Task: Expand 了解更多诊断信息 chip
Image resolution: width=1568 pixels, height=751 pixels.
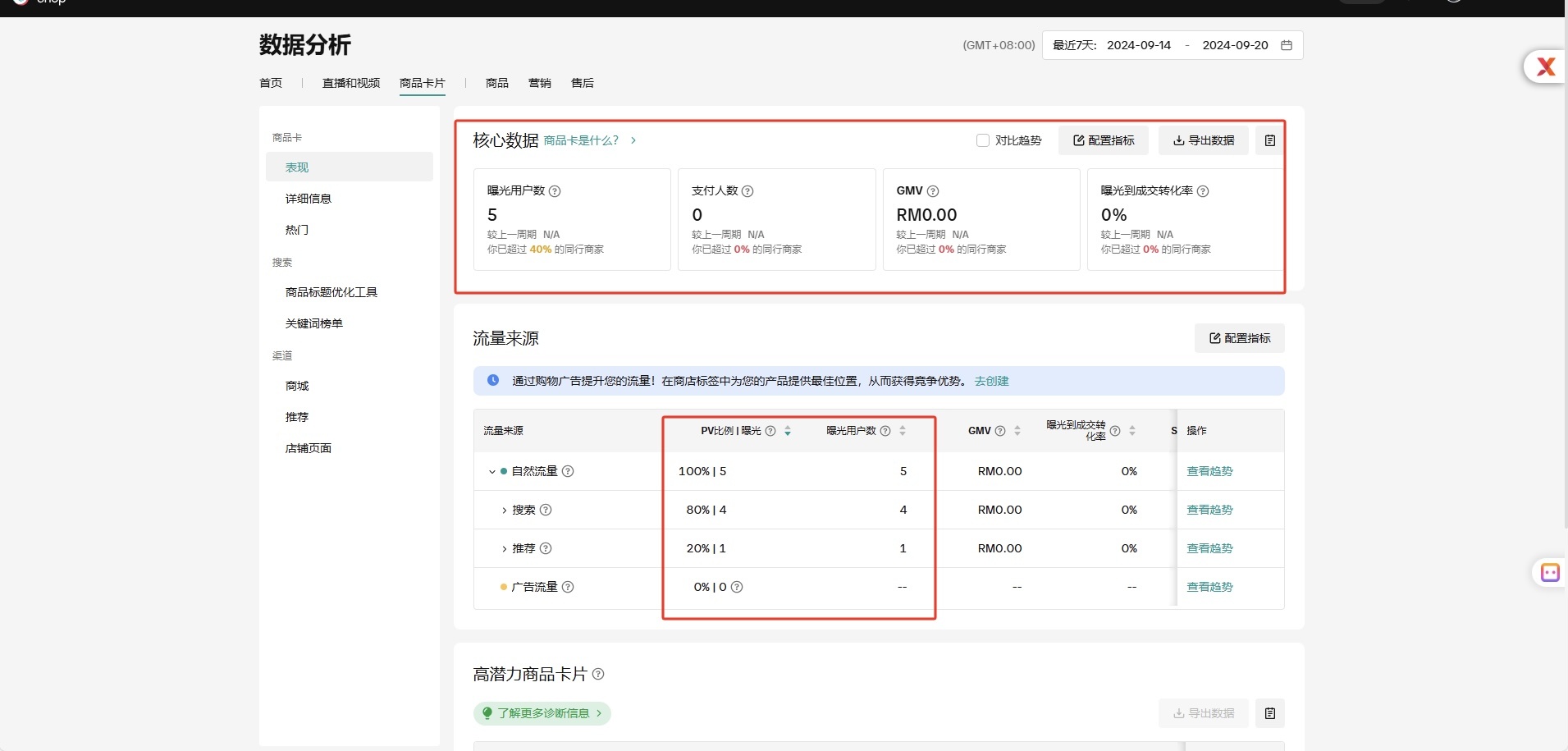Action: coord(542,713)
